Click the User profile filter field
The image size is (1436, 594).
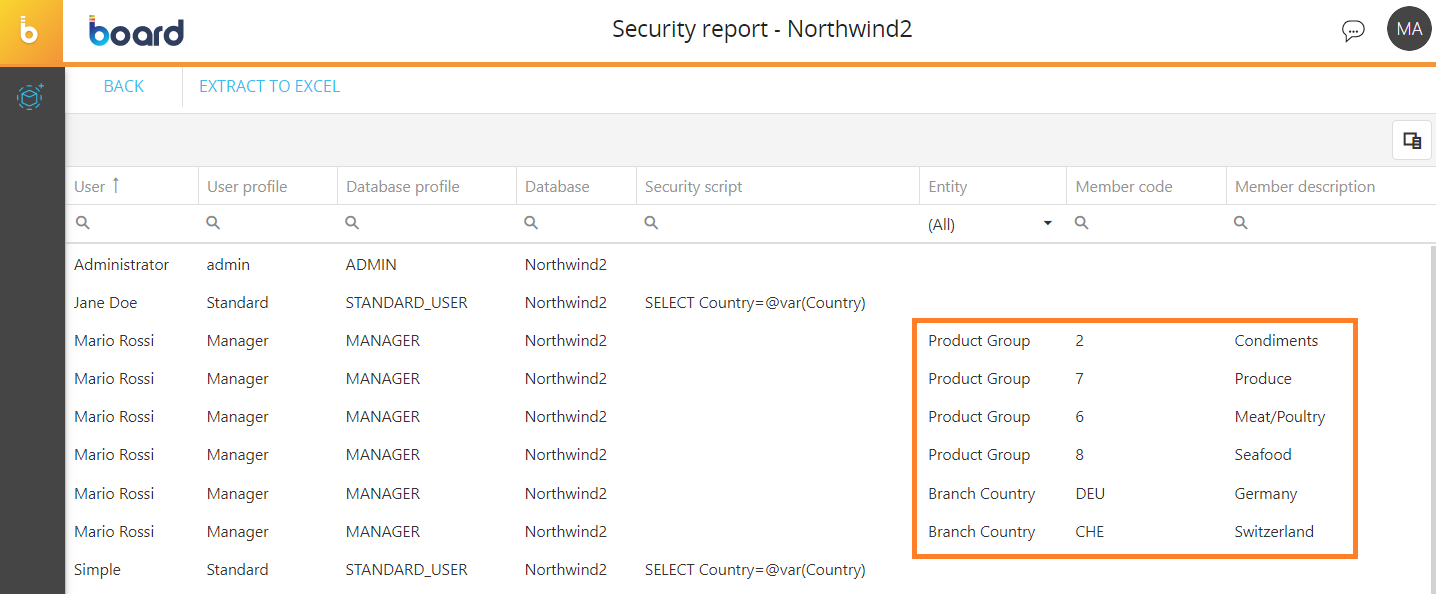(268, 223)
